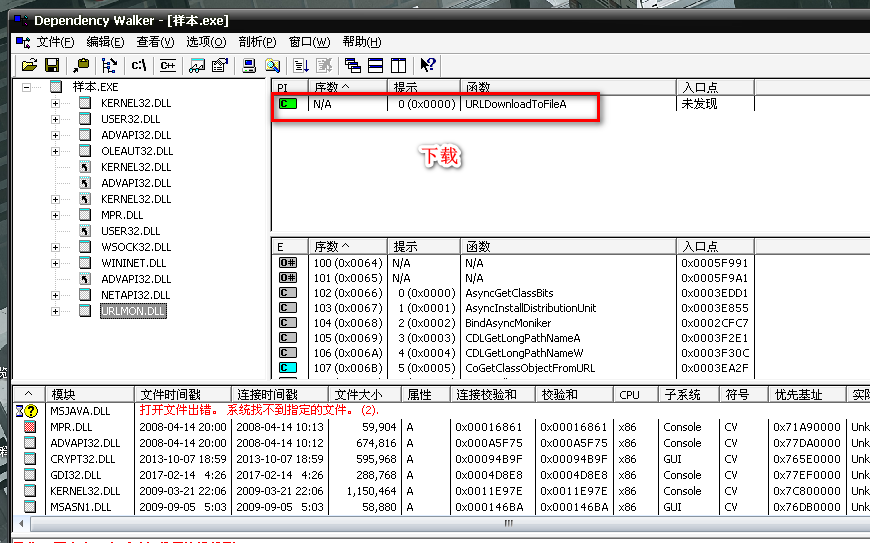Viewport: 870px width, 543px height.
Task: Click the Tile Vertically toolbar icon
Action: pyautogui.click(x=398, y=65)
